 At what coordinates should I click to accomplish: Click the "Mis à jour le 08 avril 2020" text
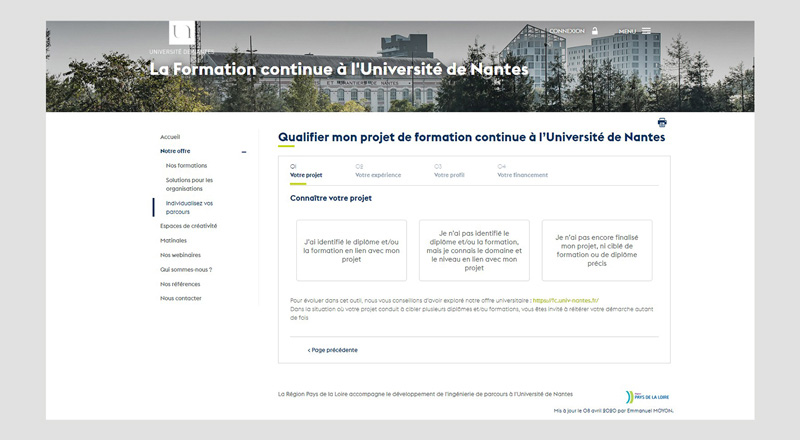[614, 410]
